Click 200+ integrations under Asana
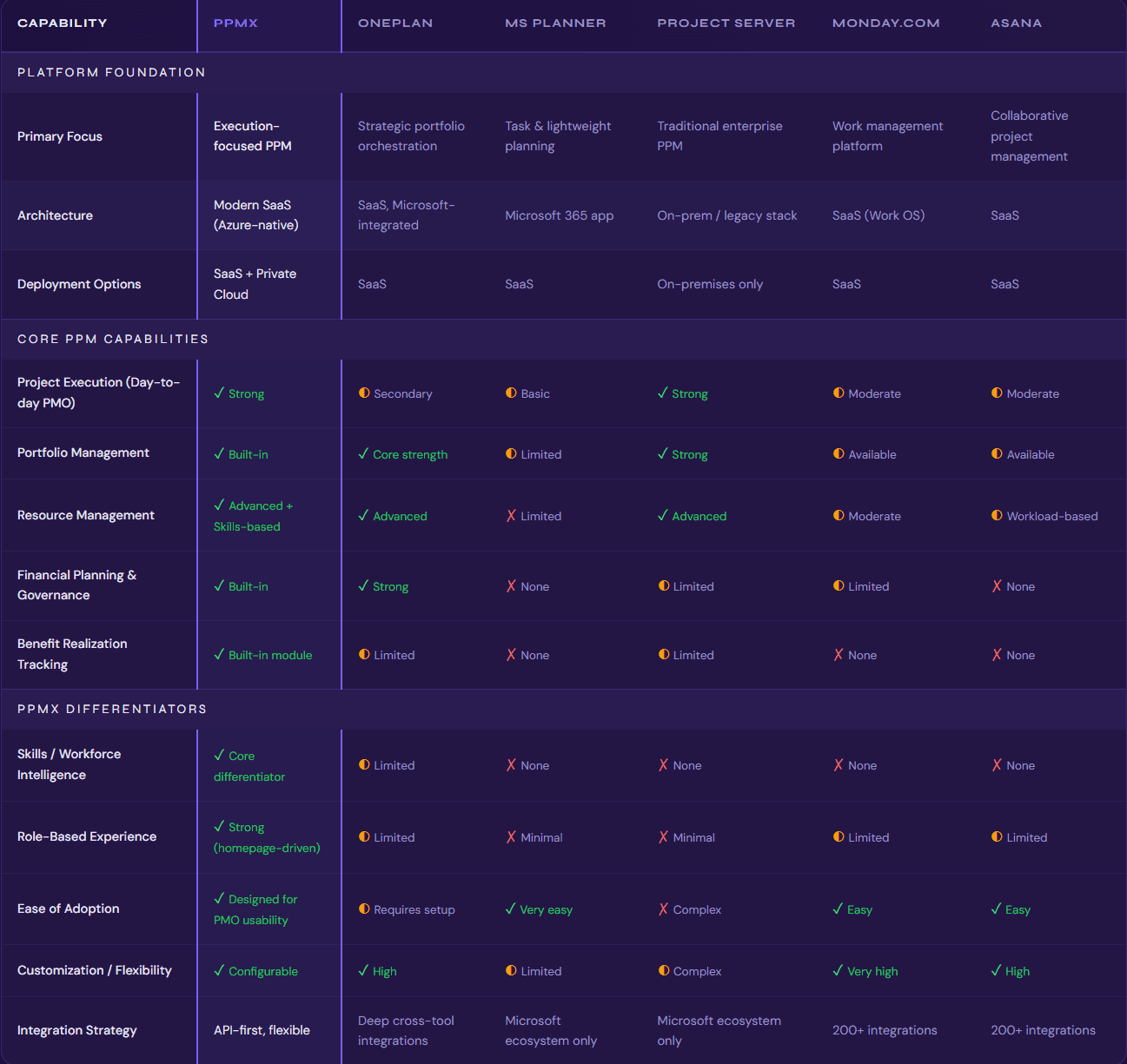Viewport: 1127px width, 1064px height. click(x=1043, y=1030)
